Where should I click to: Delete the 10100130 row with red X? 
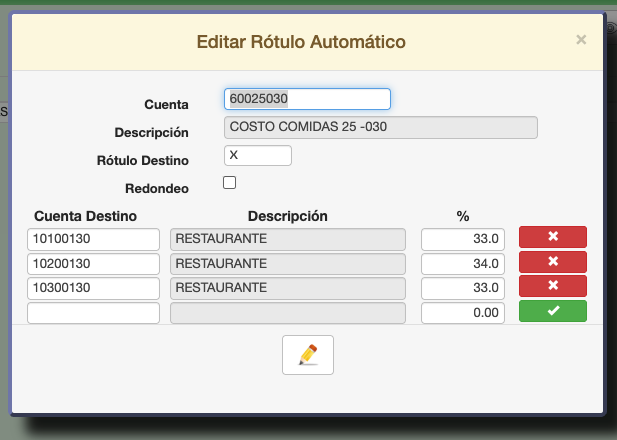click(x=553, y=238)
